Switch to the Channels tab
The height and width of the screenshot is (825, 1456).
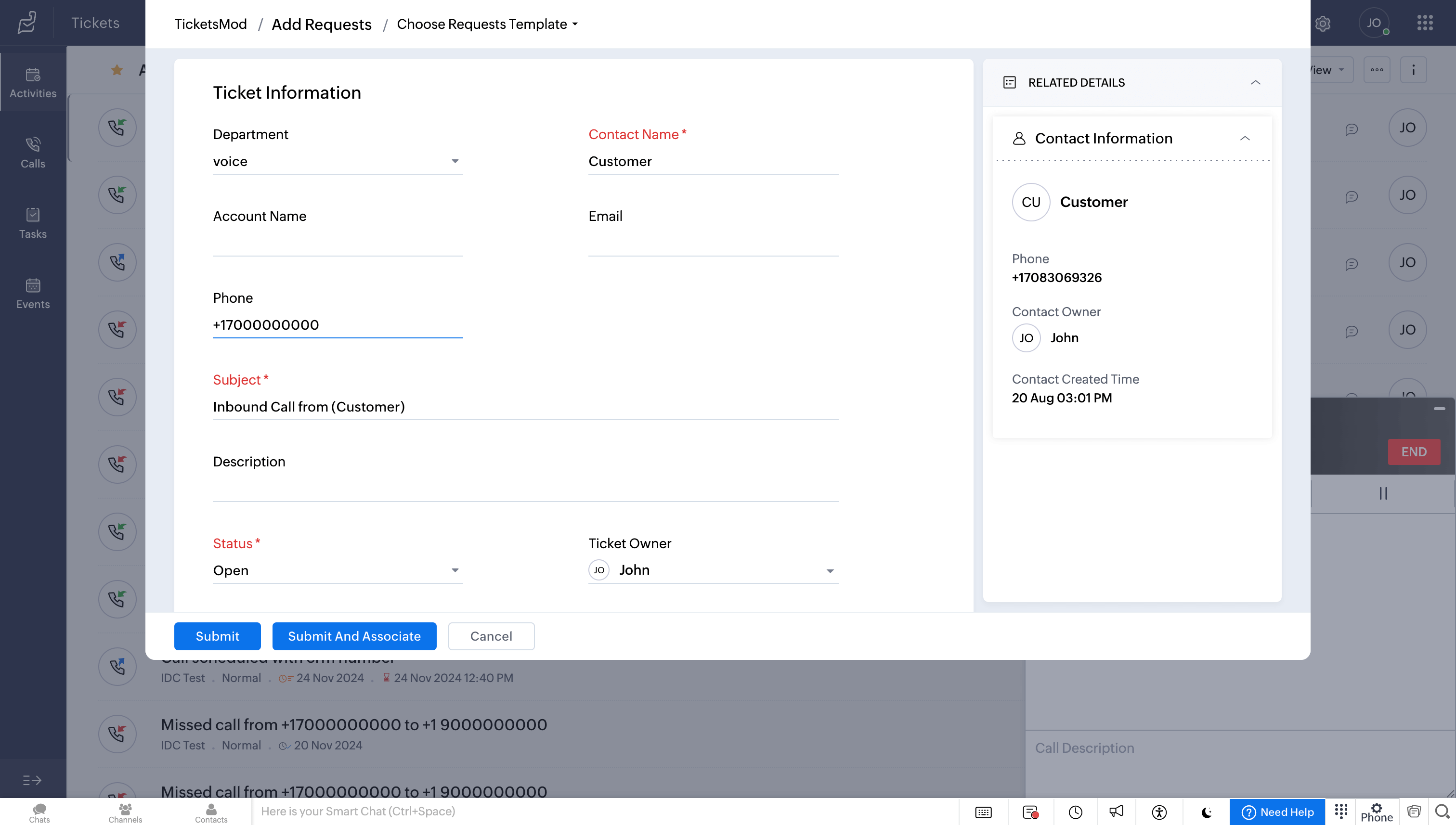(x=125, y=812)
